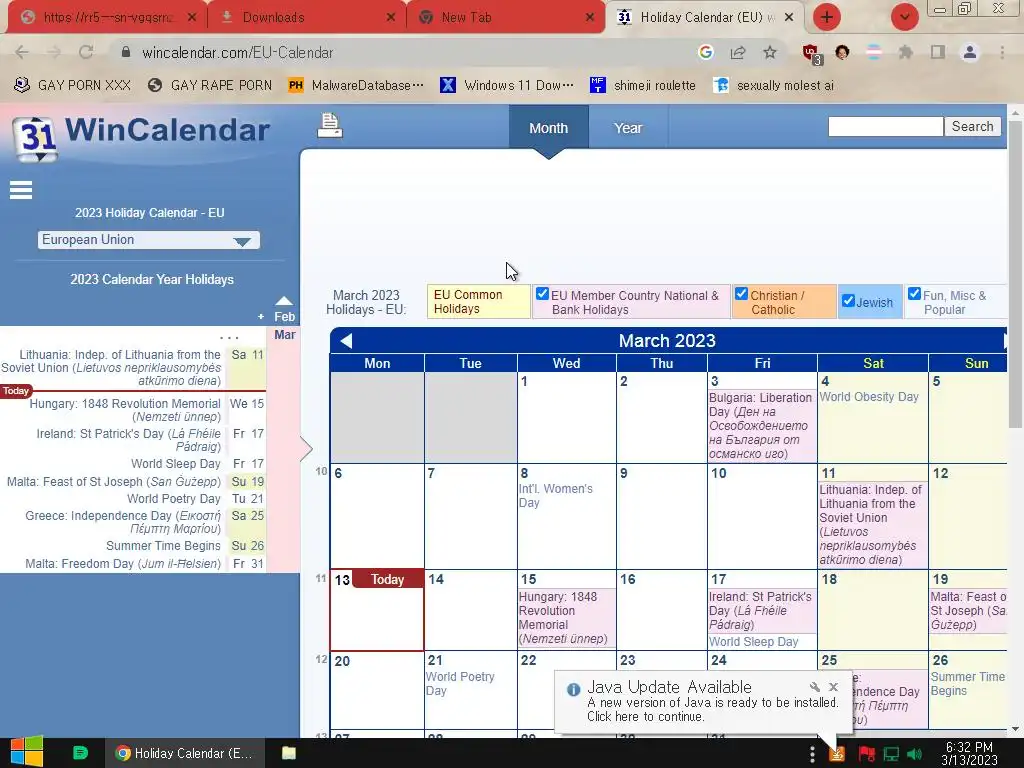Open the uBlock extension icon

pyautogui.click(x=812, y=54)
